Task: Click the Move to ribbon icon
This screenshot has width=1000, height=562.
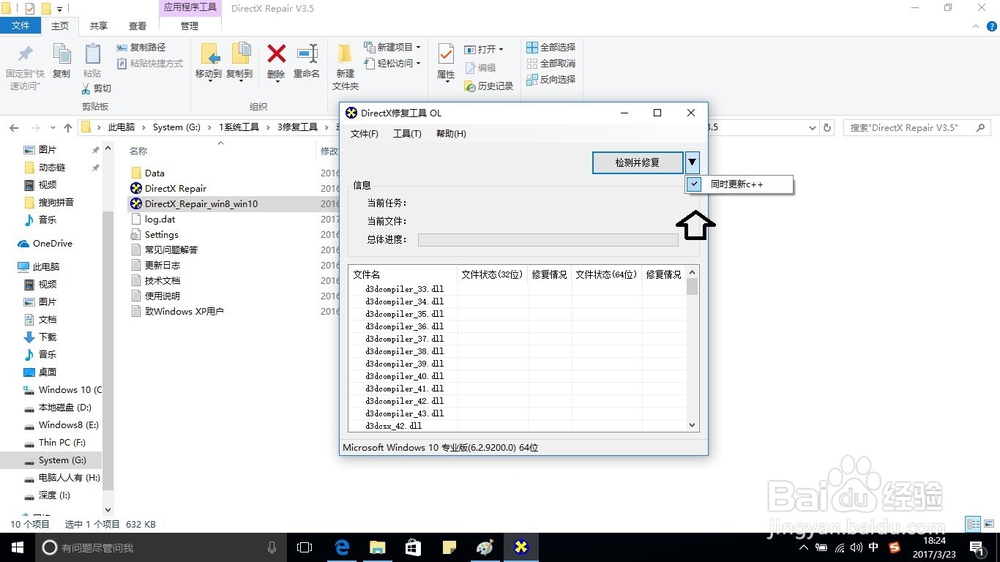Action: click(209, 55)
